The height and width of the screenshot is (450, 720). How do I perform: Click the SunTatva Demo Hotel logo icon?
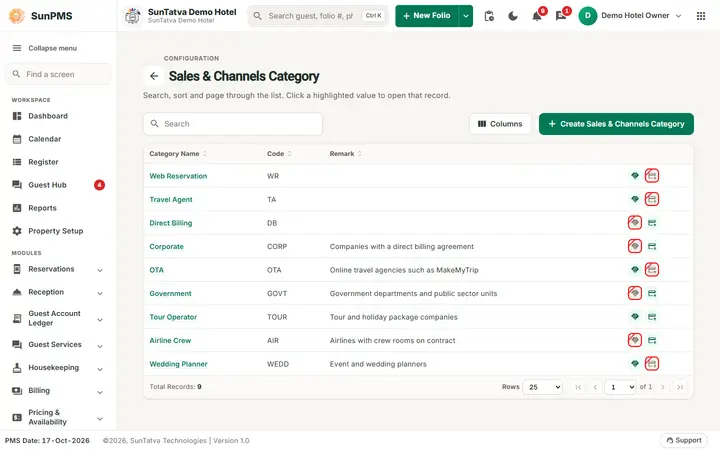(133, 16)
